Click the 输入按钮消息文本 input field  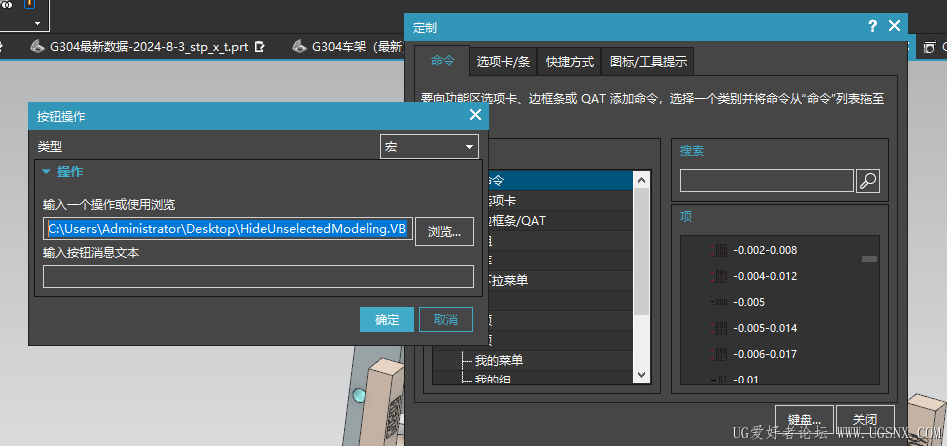[x=258, y=276]
